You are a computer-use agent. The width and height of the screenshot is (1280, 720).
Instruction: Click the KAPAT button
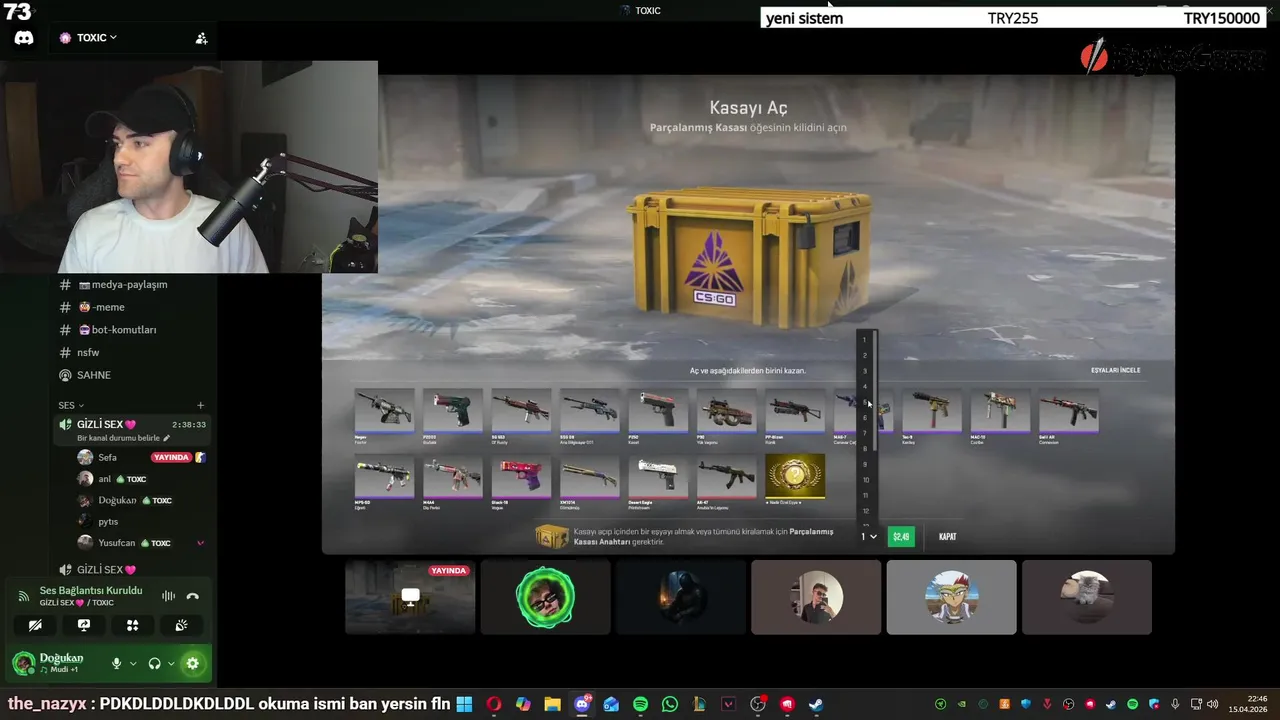click(947, 537)
